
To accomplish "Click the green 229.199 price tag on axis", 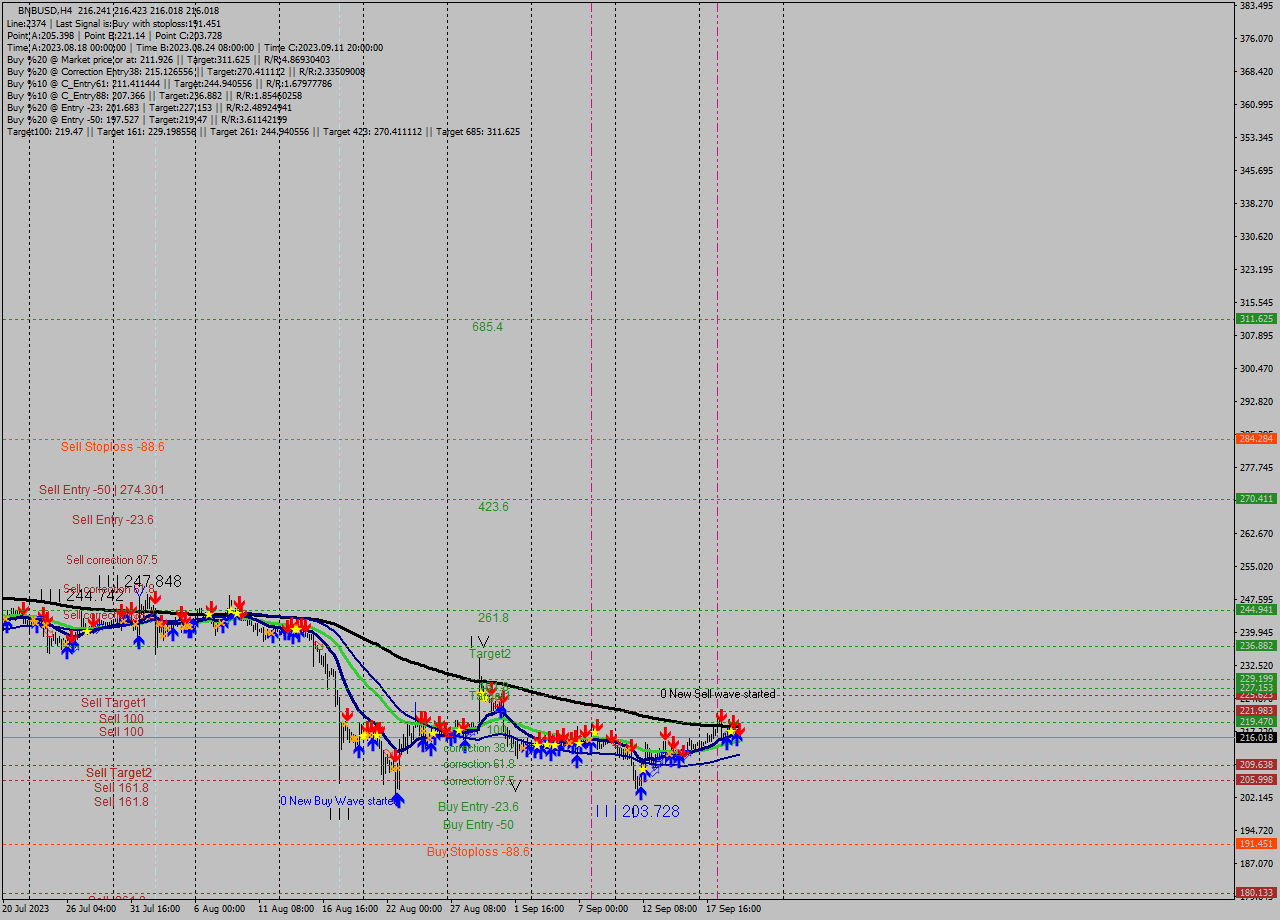I will [x=1256, y=678].
